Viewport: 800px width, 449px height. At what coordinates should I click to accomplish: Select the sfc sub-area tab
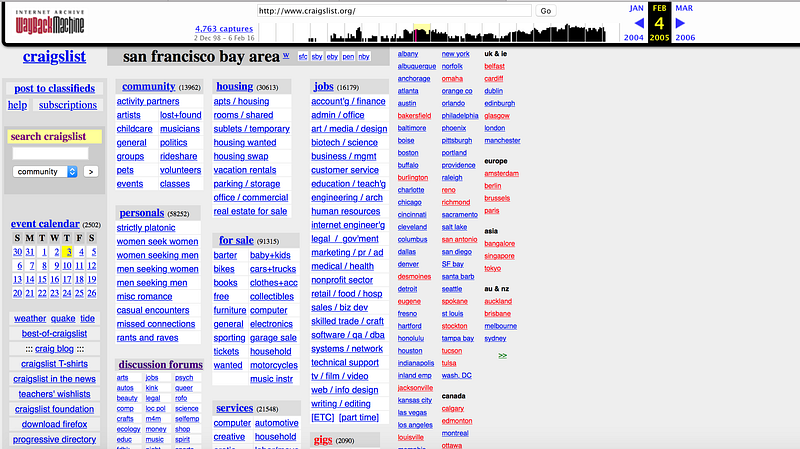point(303,57)
